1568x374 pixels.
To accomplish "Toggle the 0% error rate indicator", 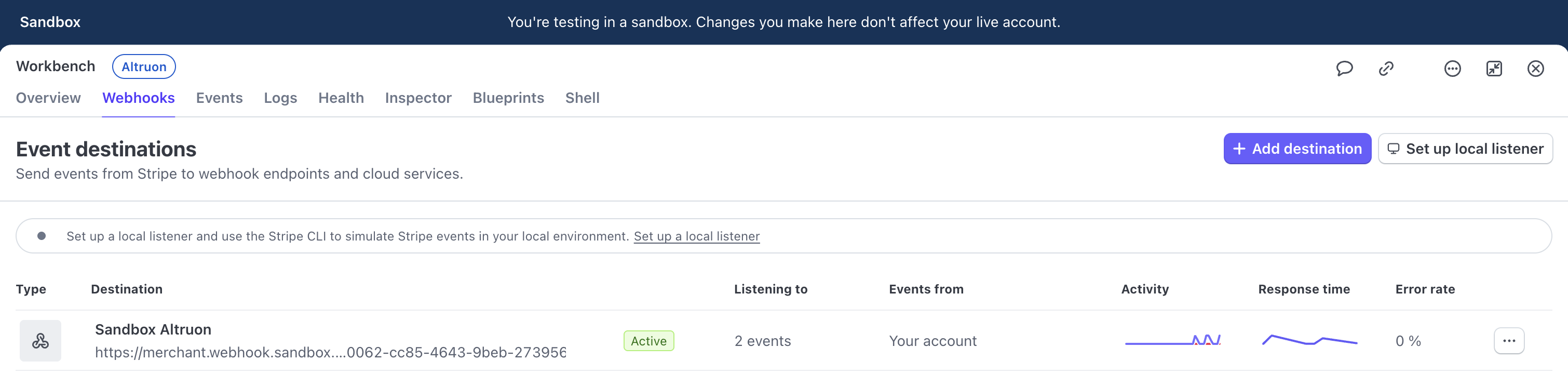I will (x=1408, y=341).
